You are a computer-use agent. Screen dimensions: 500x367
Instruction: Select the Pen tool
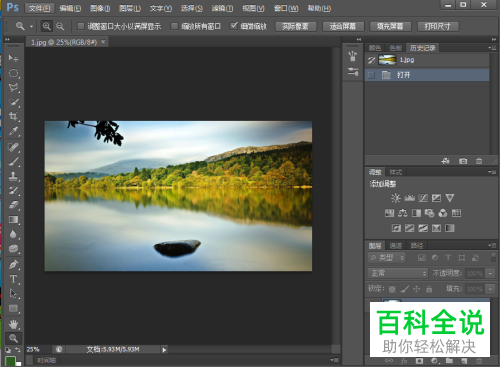(13, 264)
